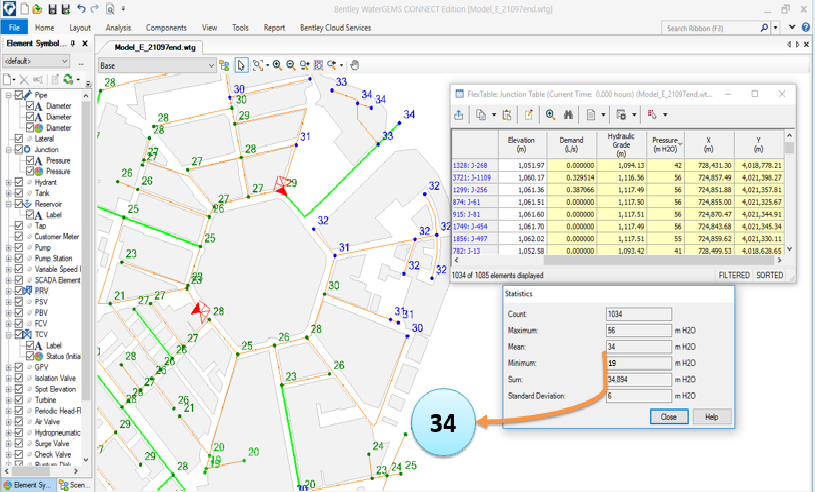Open a project with the folder icon
This screenshot has height=492, width=815.
pos(37,9)
